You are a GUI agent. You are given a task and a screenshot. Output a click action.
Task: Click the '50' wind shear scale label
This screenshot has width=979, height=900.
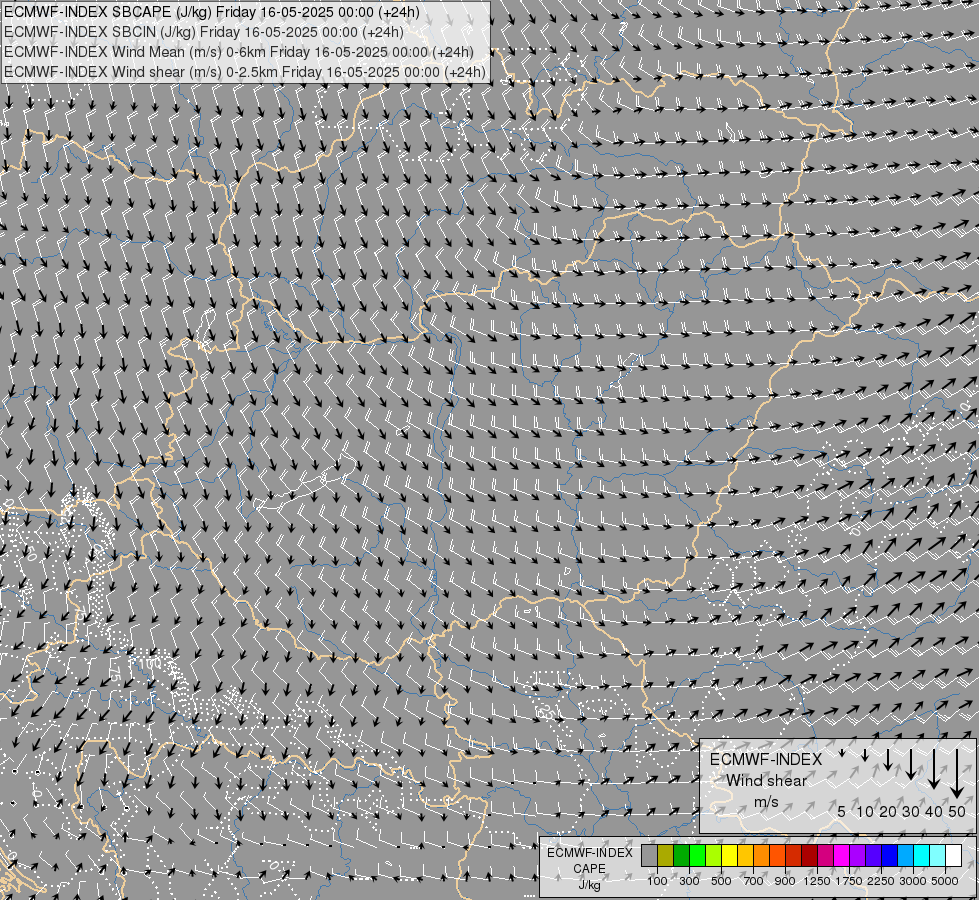[957, 811]
